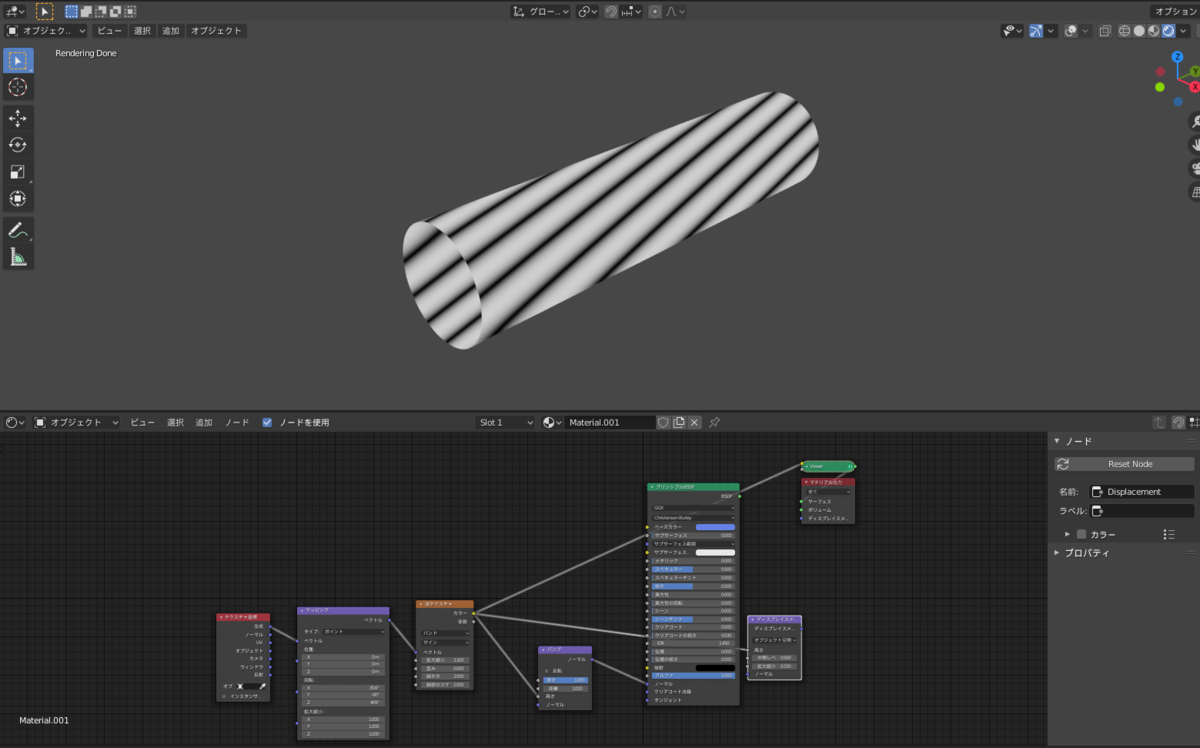Set selection mode to invert
This screenshot has height=748, width=1200.
116,11
